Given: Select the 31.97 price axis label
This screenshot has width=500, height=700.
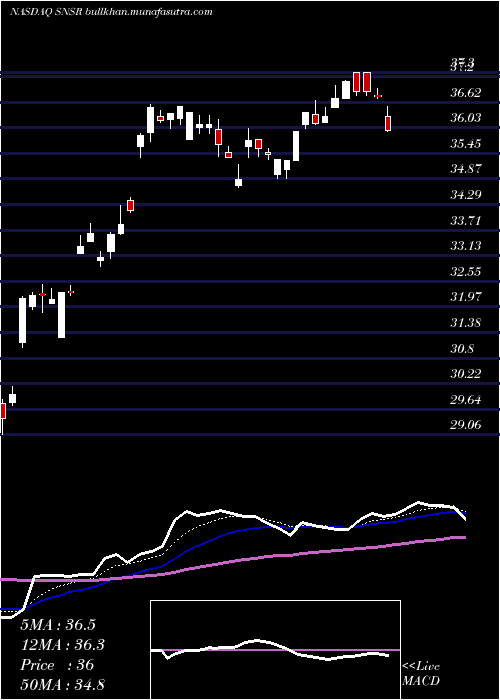Looking at the screenshot, I should point(466,297).
